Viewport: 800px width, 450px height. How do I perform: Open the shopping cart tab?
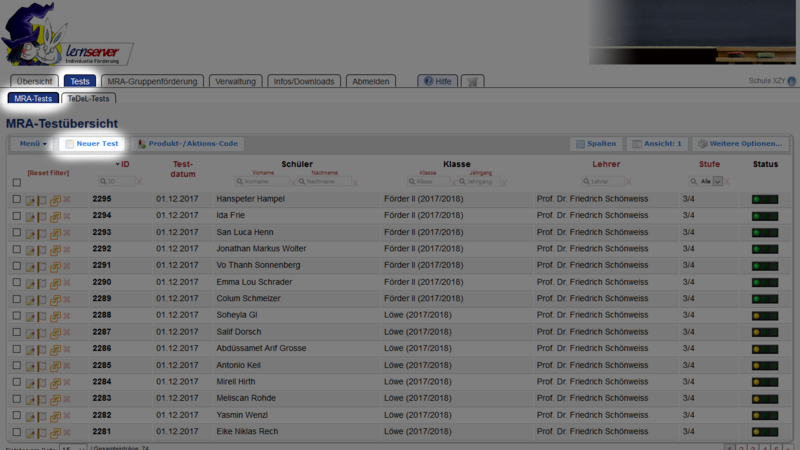tap(472, 81)
